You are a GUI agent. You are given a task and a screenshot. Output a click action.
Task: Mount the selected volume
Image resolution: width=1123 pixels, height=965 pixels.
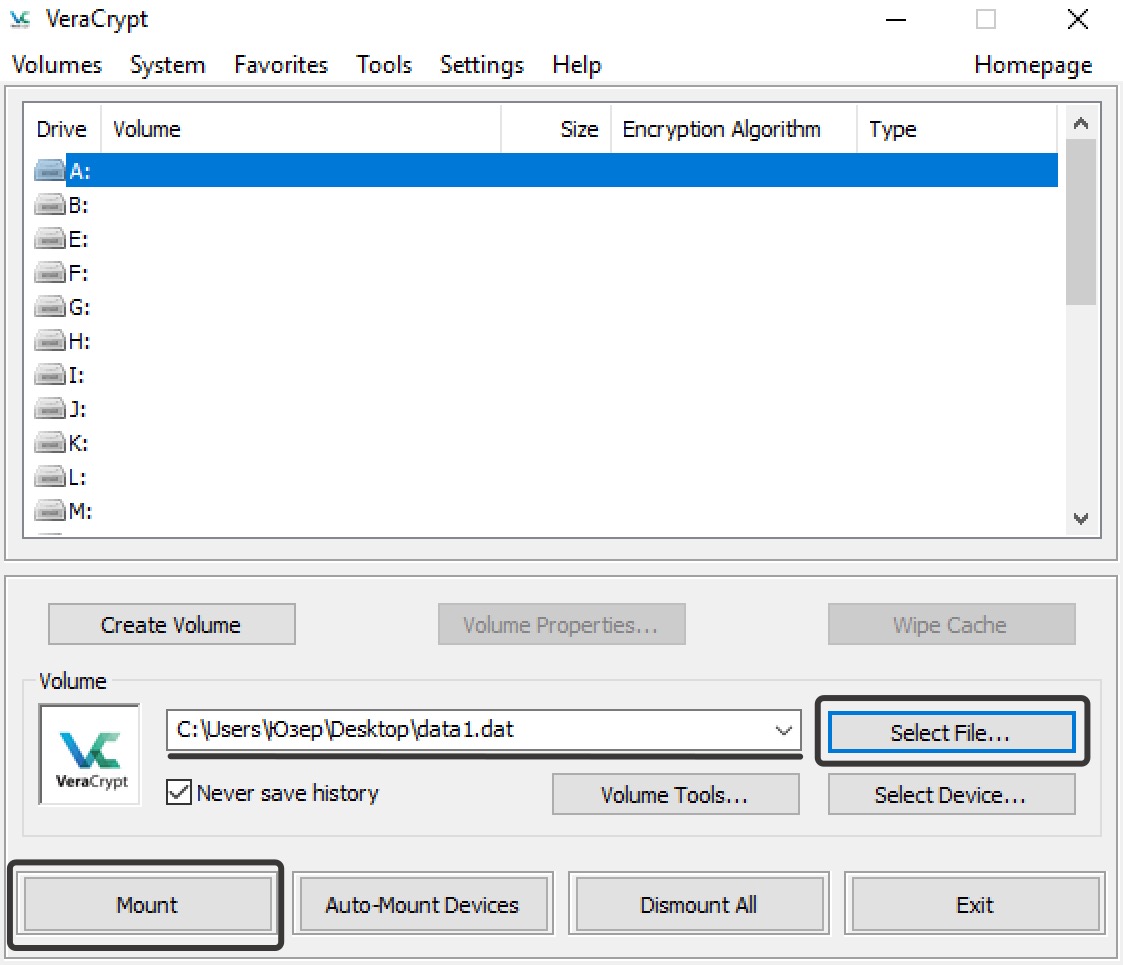(x=147, y=905)
